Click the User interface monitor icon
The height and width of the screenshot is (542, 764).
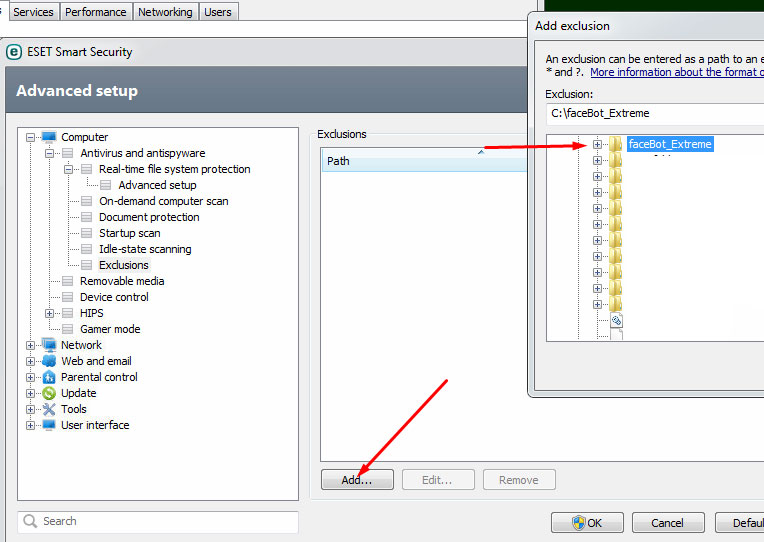(49, 425)
